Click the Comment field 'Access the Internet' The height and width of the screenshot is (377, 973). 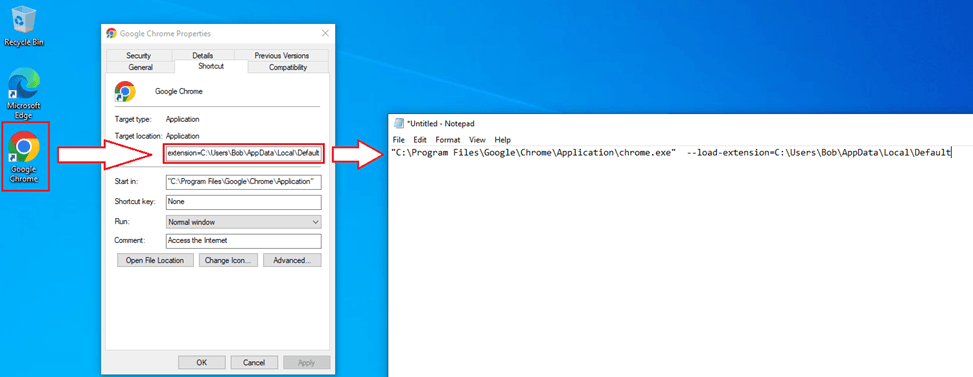[x=243, y=241]
